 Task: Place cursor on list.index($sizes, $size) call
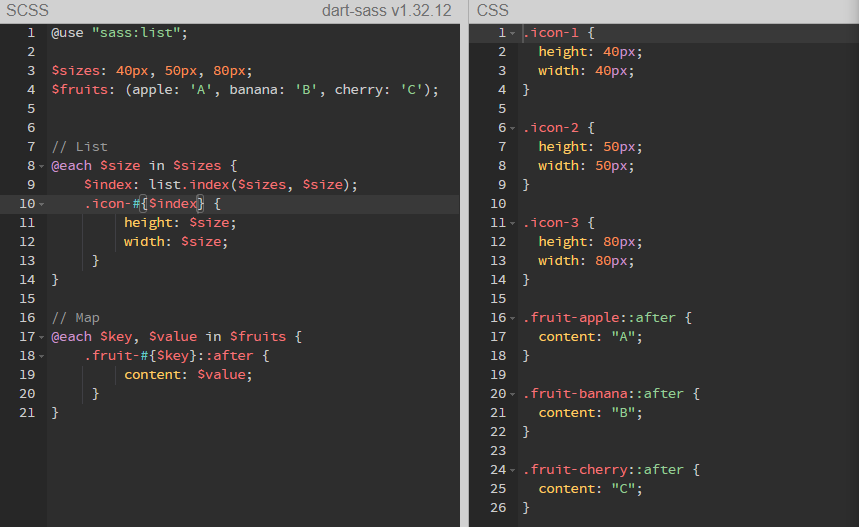(x=249, y=185)
